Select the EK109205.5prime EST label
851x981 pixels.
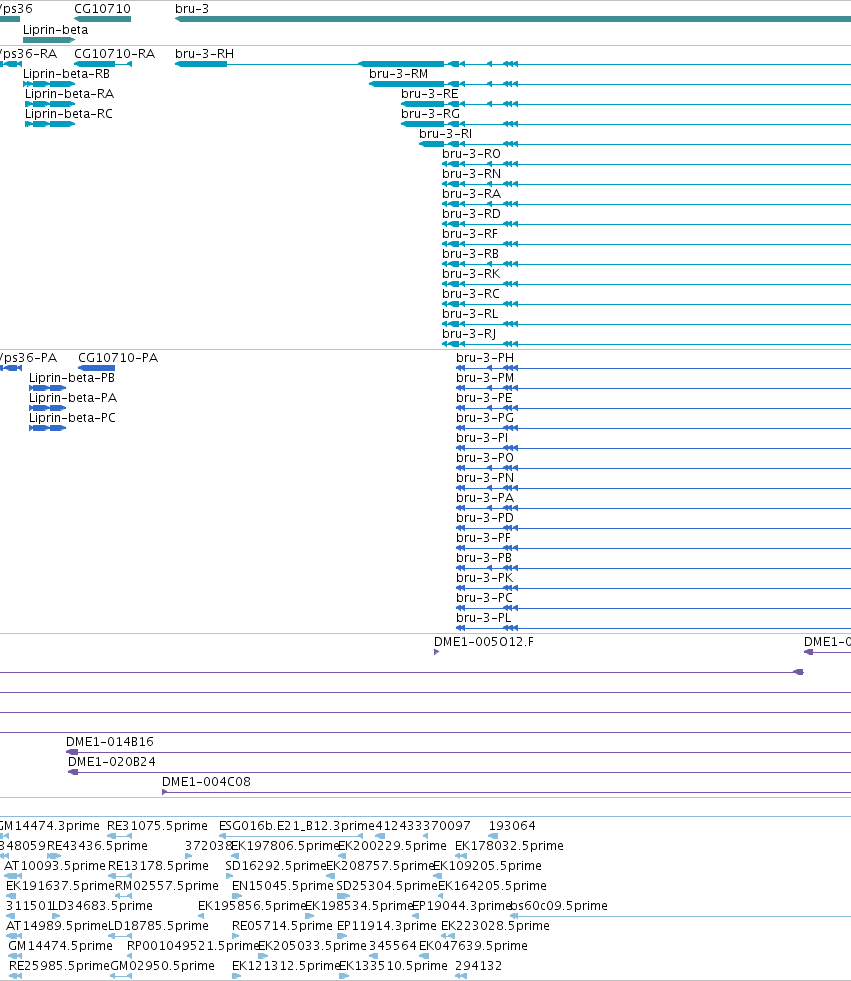click(x=487, y=866)
